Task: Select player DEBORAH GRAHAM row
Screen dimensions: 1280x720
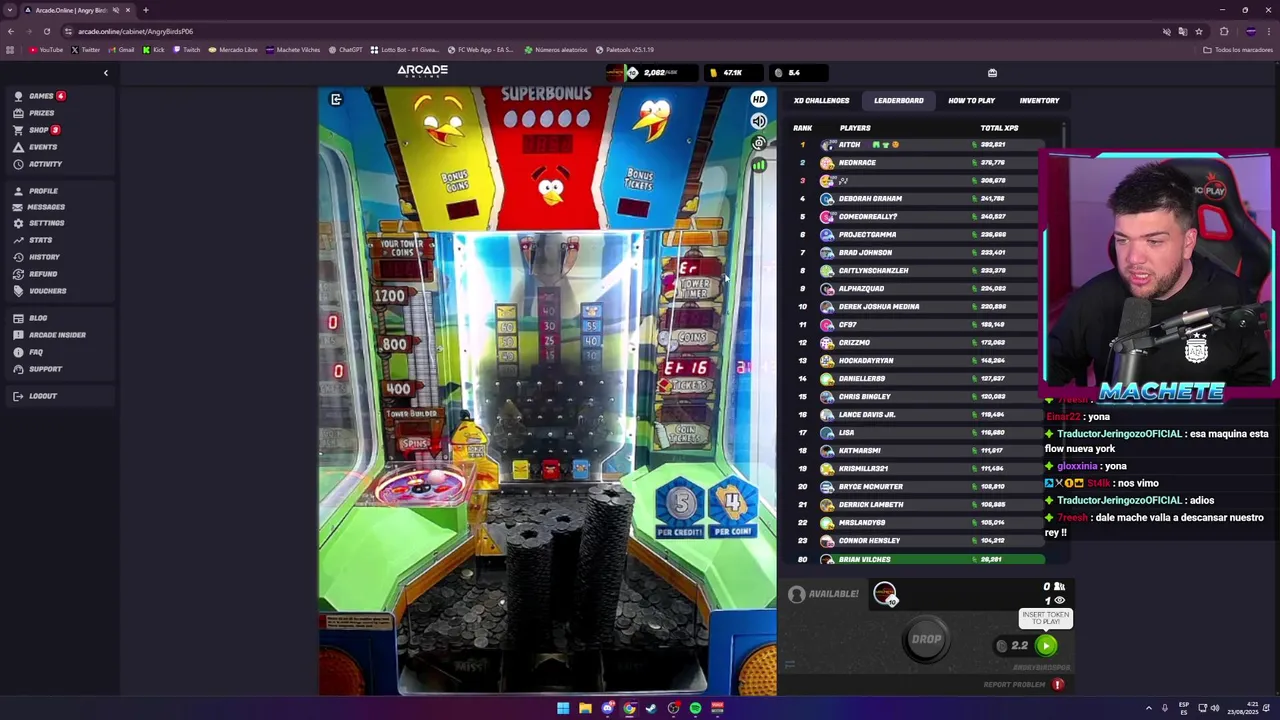Action: click(918, 198)
